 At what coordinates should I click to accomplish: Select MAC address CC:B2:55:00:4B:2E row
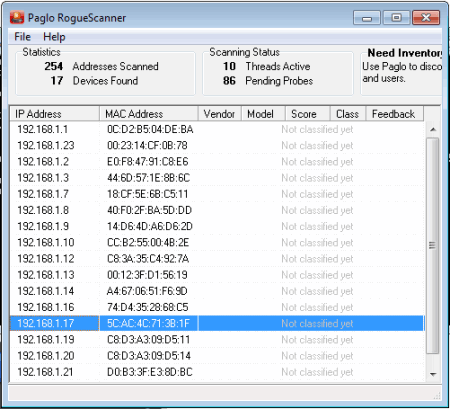coord(217,242)
